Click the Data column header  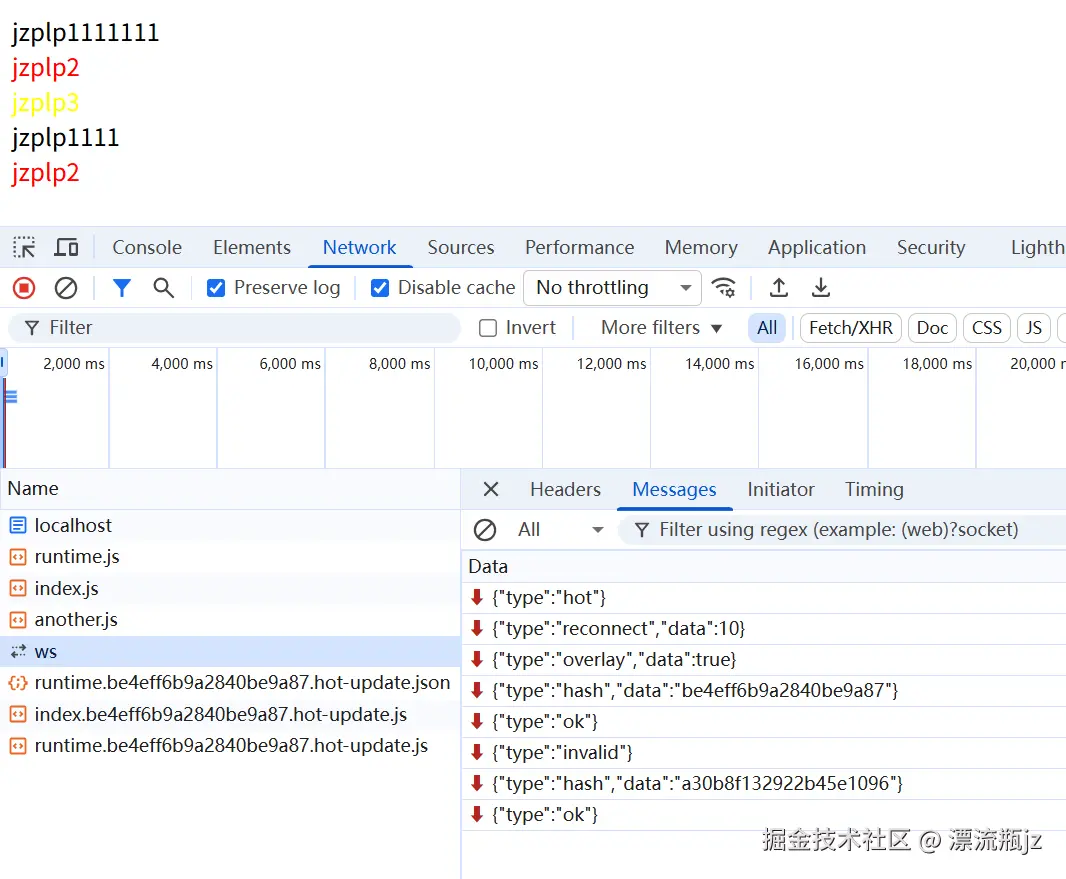(763, 567)
